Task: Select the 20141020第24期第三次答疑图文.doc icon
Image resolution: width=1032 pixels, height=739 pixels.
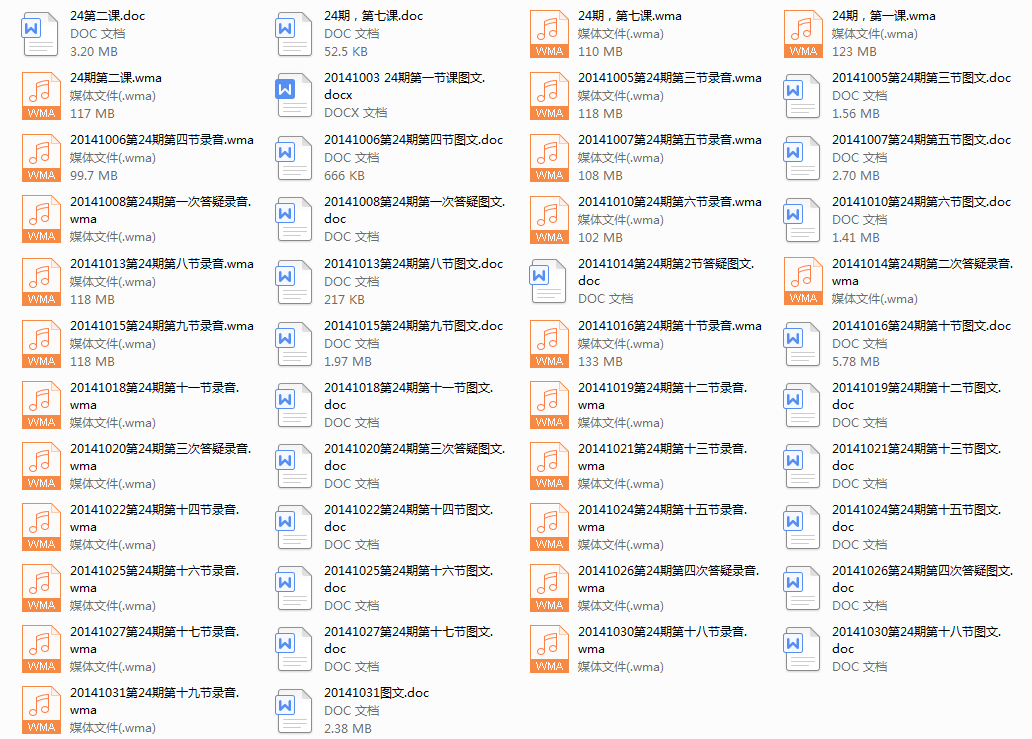Action: (295, 466)
